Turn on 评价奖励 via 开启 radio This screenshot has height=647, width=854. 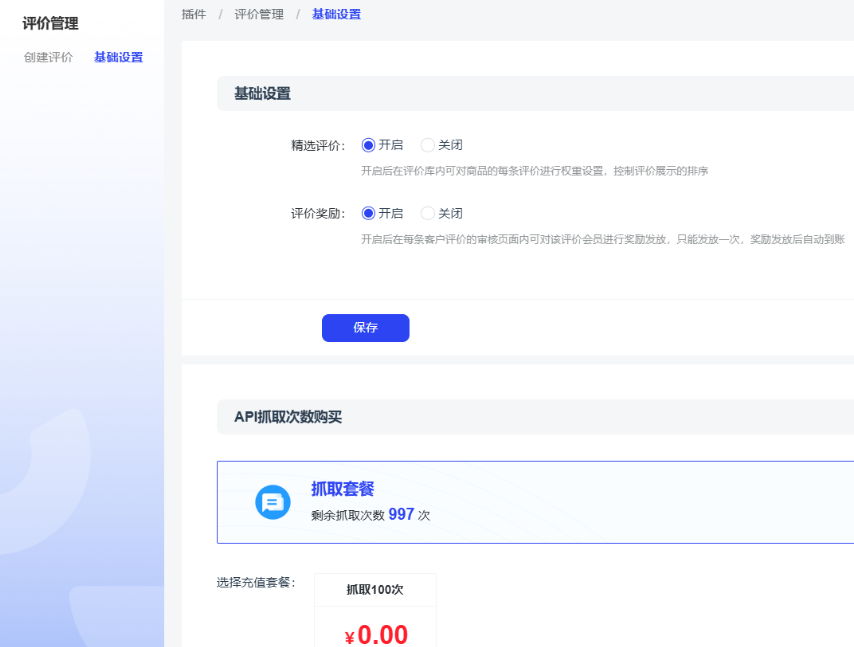(368, 213)
